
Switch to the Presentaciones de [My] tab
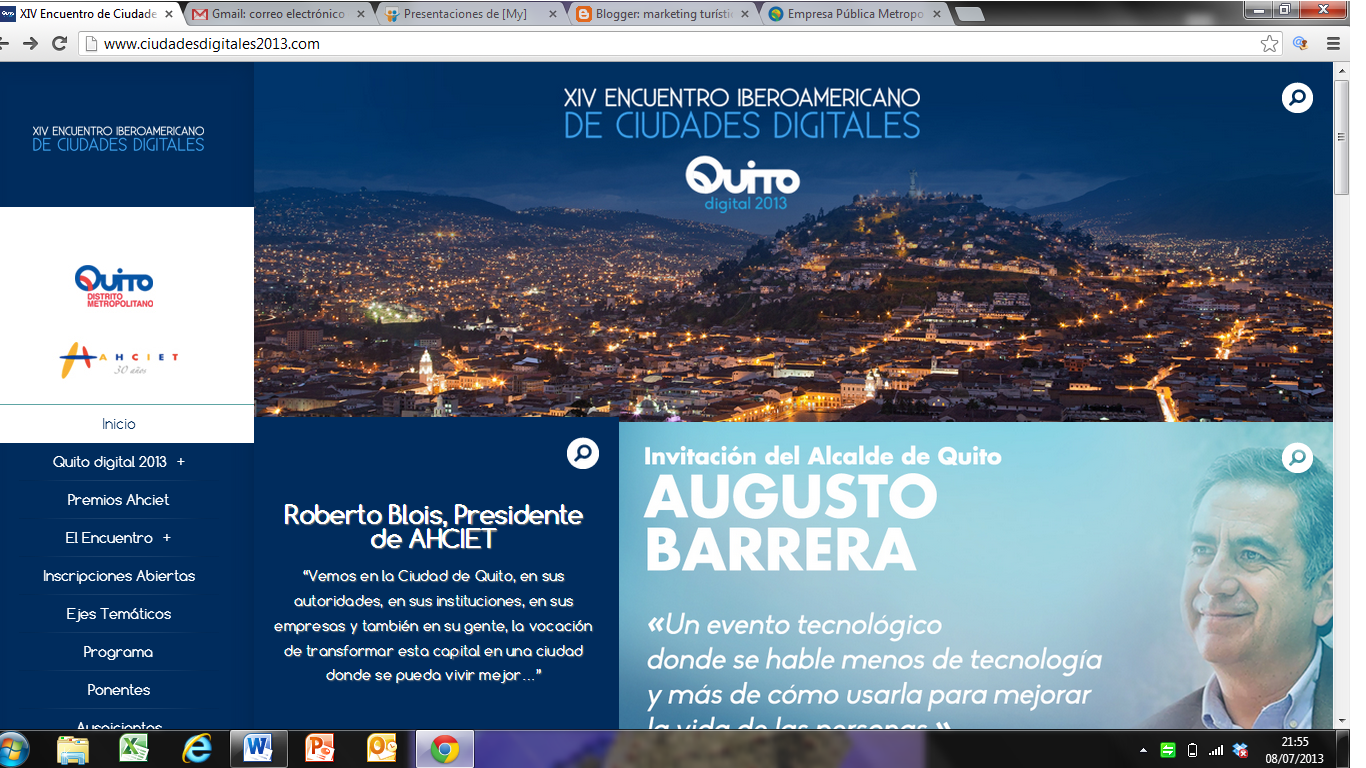point(469,14)
